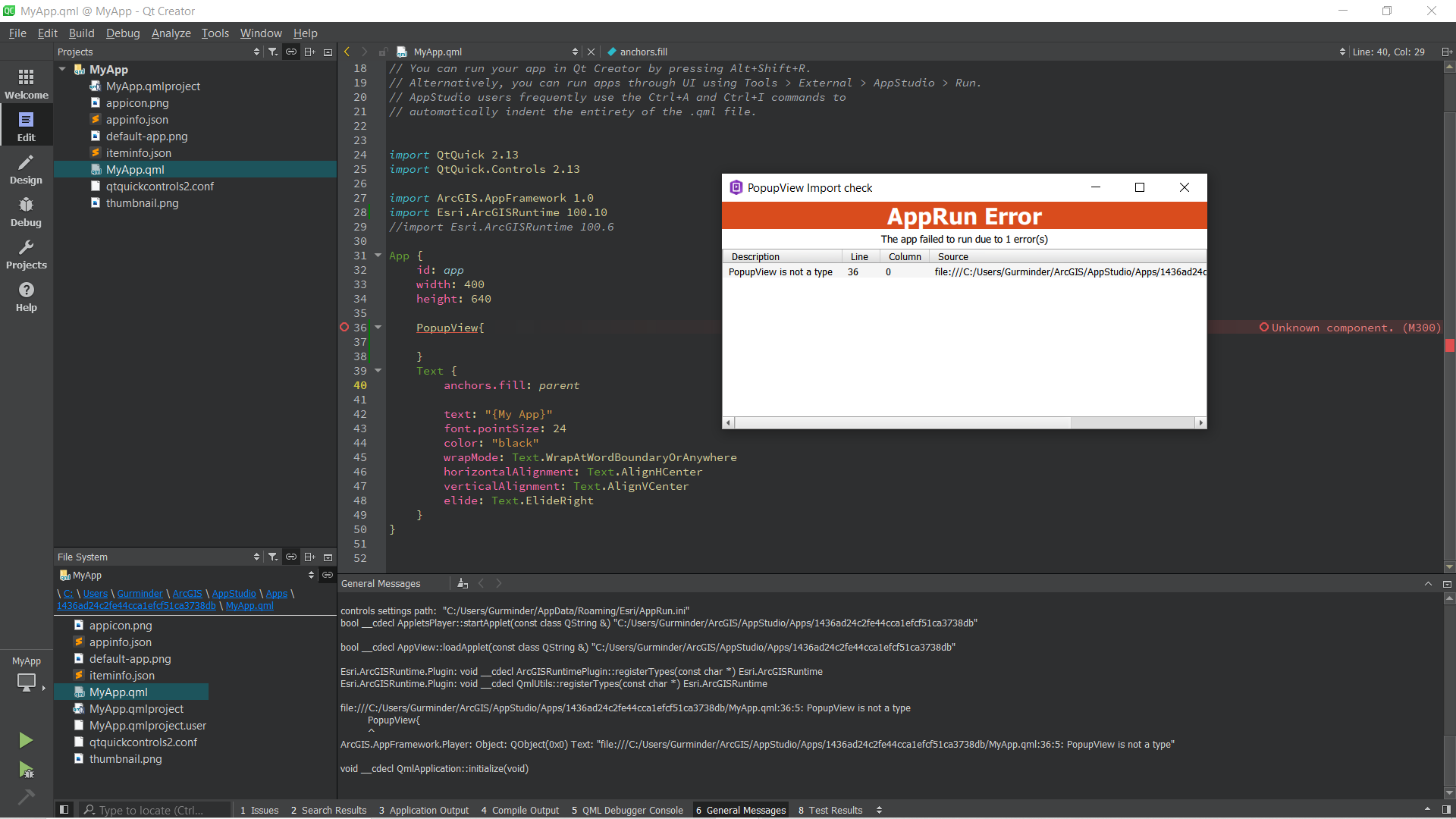Close the File System pane
The width and height of the screenshot is (1456, 819).
tap(328, 557)
